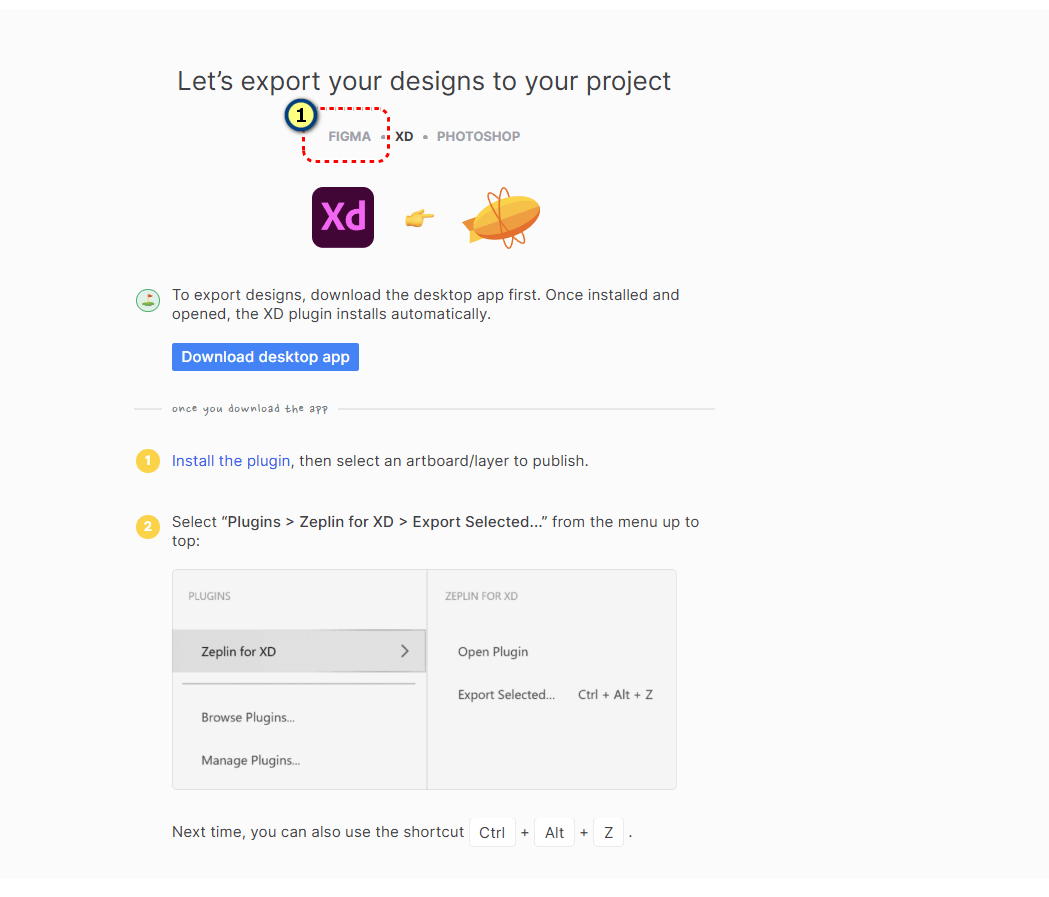
Task: Choose Zeplin for XD menu entry
Action: pos(239,651)
